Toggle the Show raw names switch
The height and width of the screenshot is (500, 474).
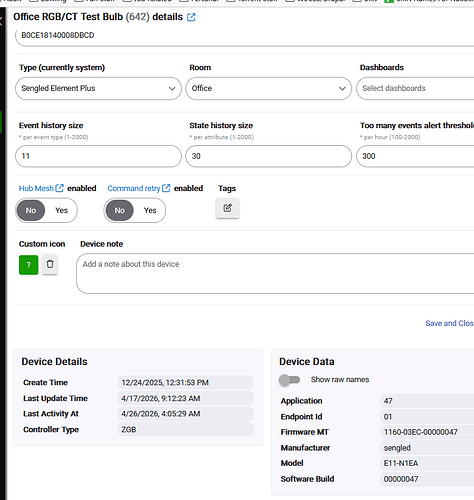289,380
